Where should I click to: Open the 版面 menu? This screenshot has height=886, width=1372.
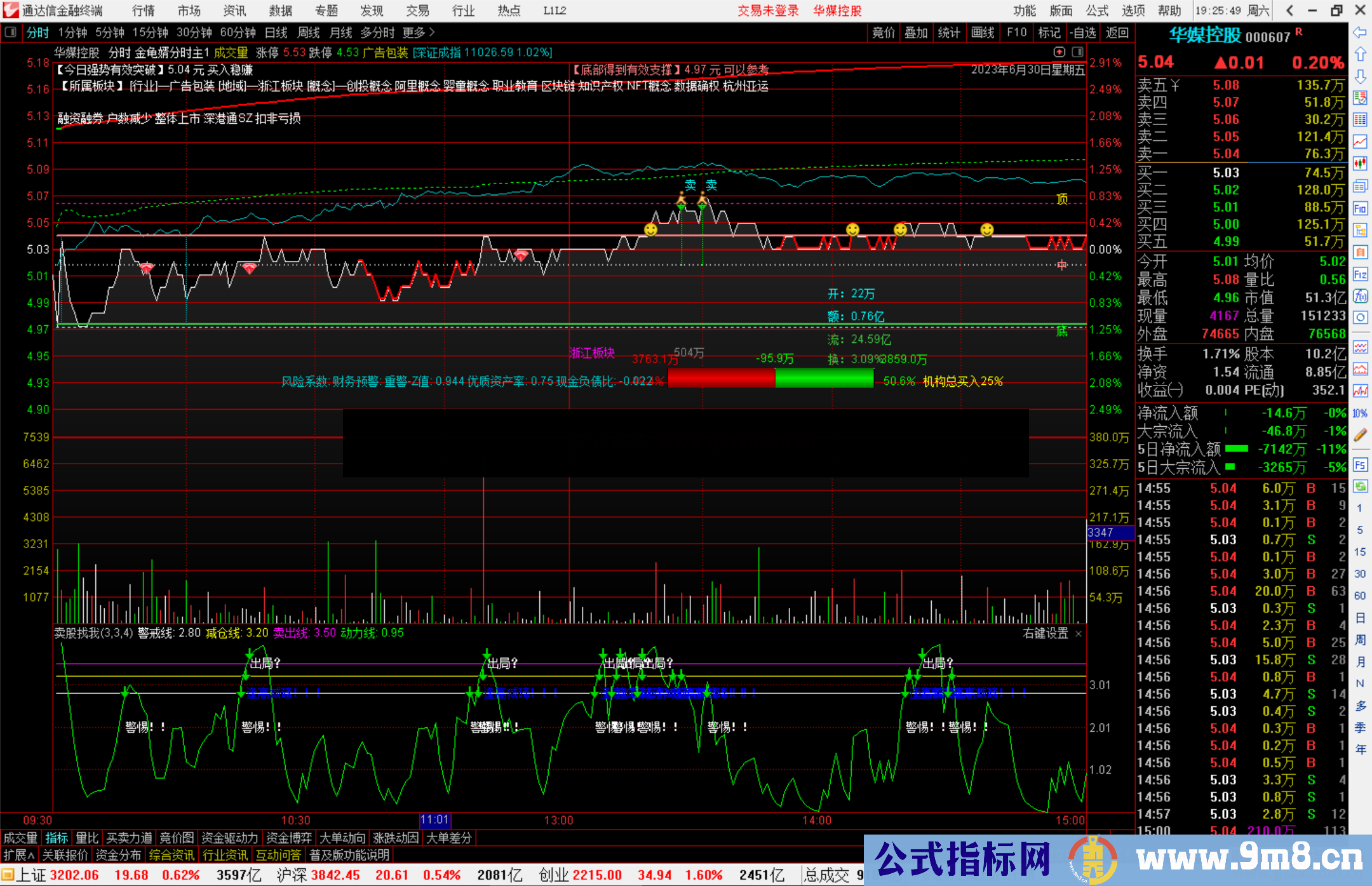(1061, 11)
